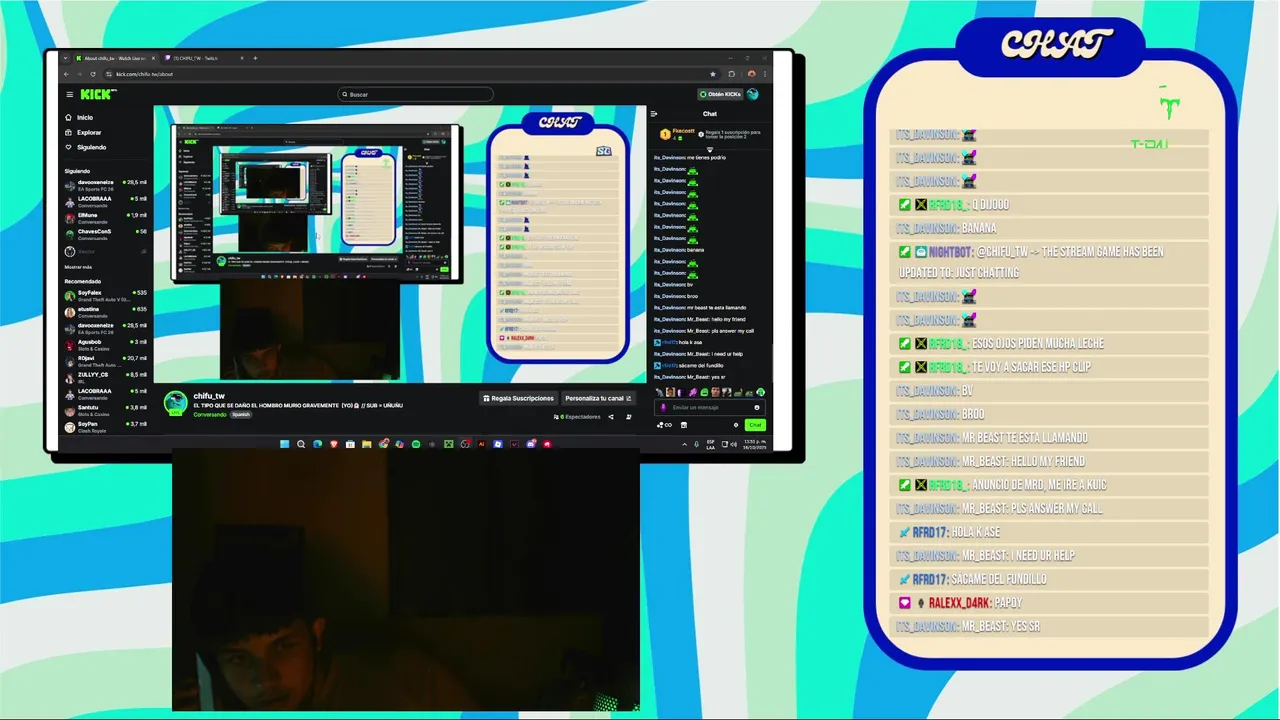Click the Regala Suscripciones button
This screenshot has width=1280, height=720.
tap(519, 398)
